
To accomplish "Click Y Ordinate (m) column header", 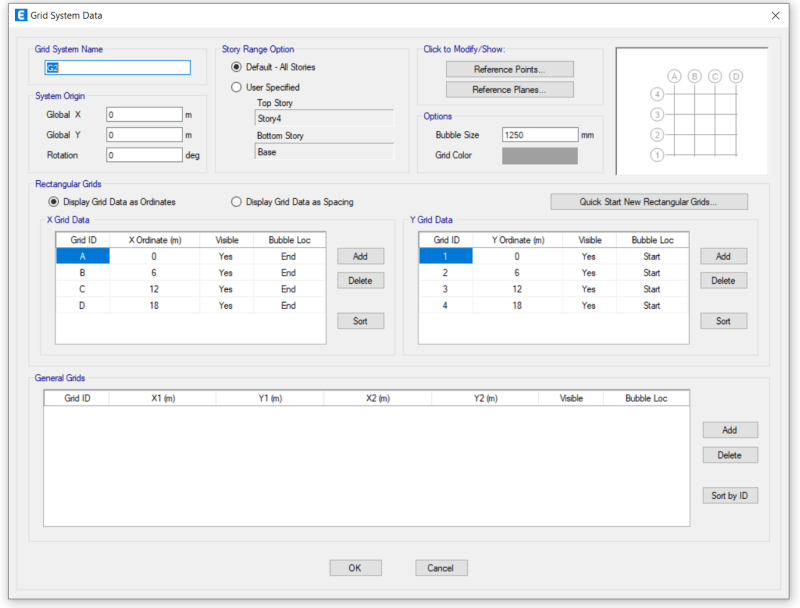I will (518, 240).
